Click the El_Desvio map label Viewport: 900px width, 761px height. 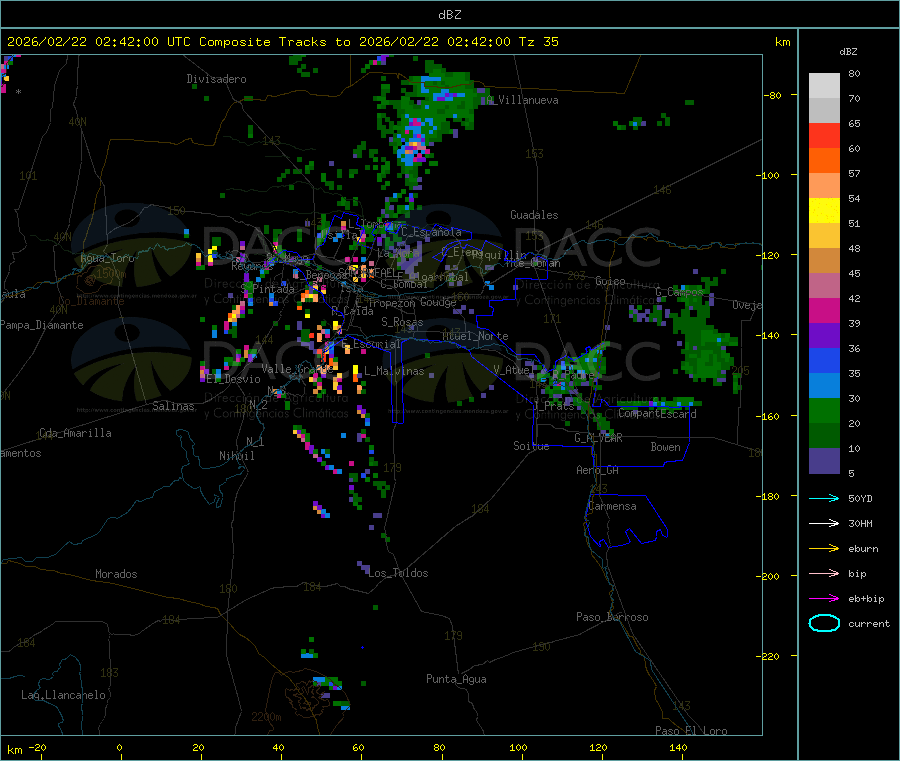point(234,379)
